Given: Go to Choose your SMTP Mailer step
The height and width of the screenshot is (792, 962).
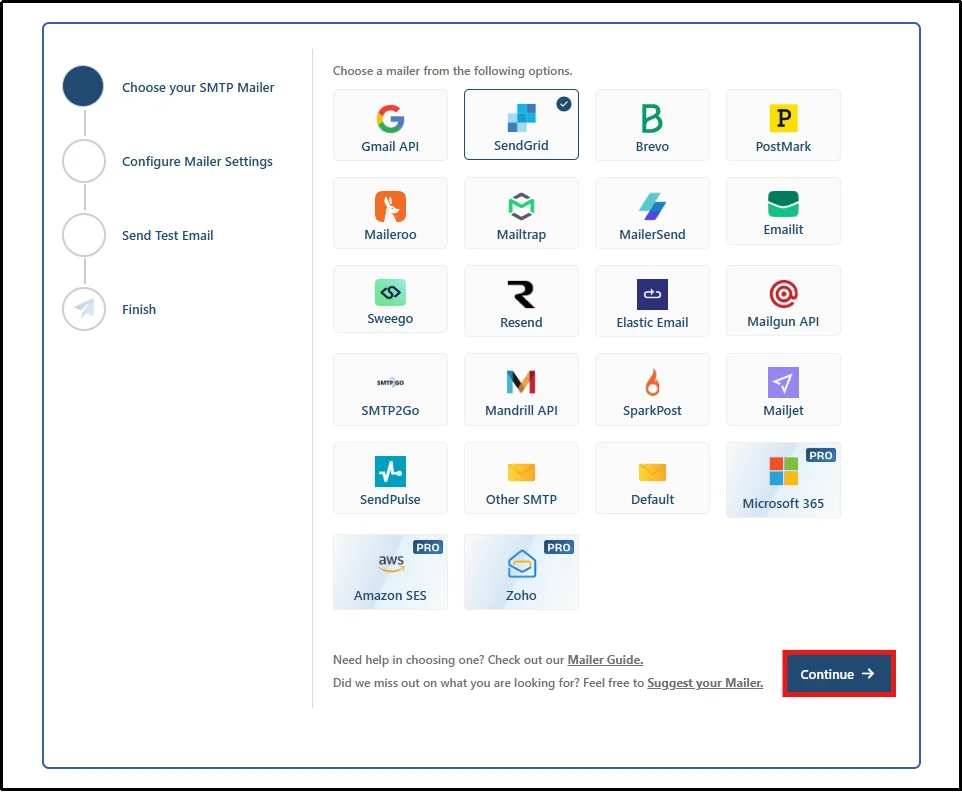Looking at the screenshot, I should tap(198, 87).
